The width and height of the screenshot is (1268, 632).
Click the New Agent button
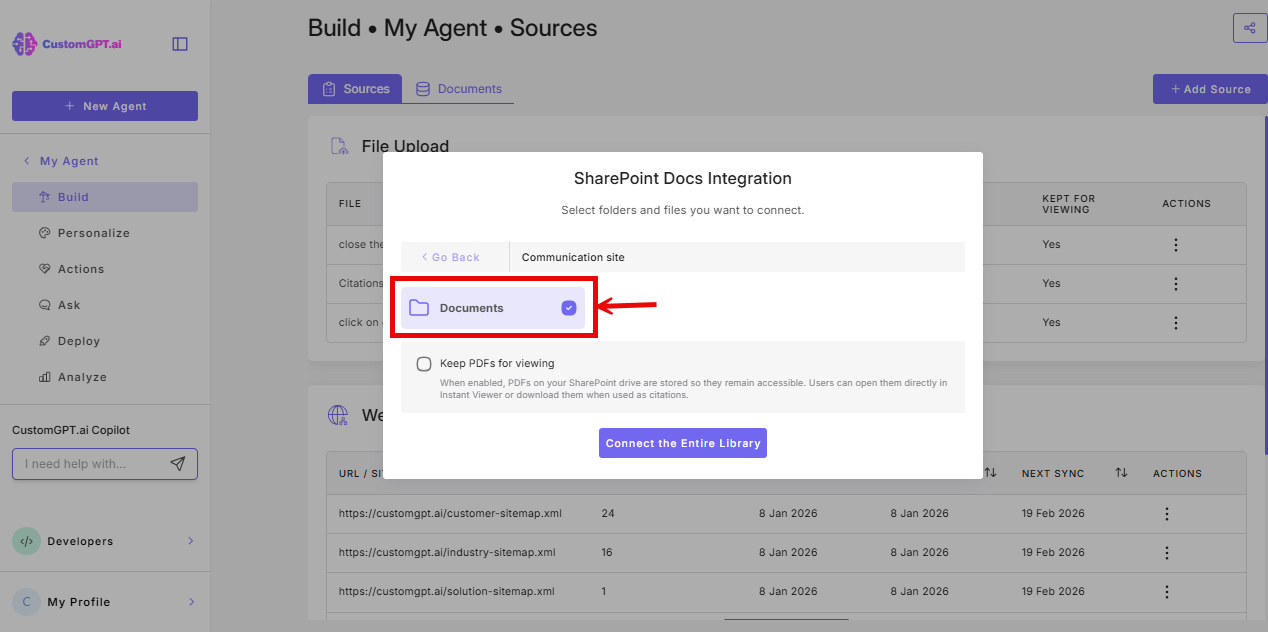coord(105,106)
